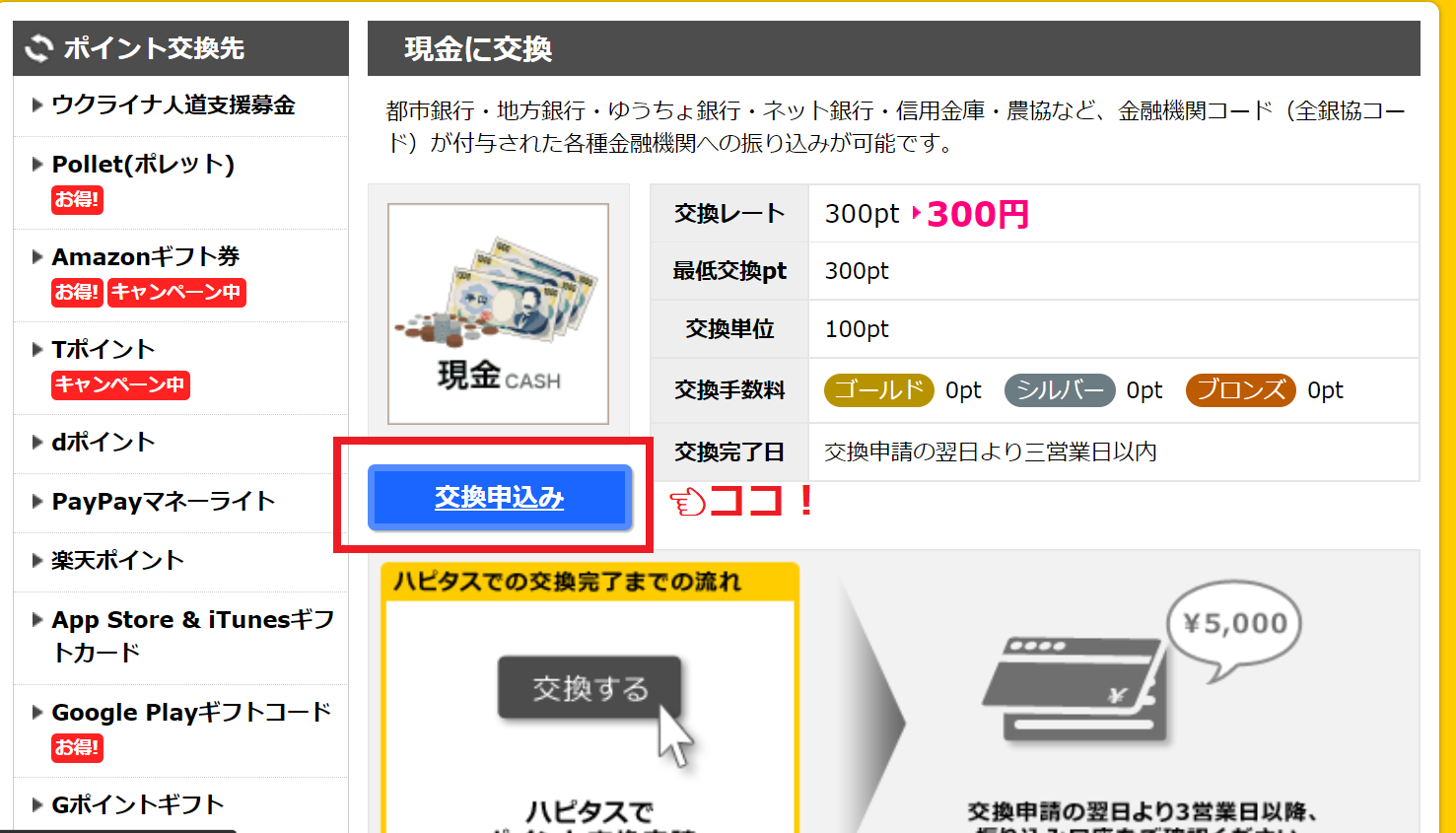Click the ブロンズ rank badge

[1241, 390]
